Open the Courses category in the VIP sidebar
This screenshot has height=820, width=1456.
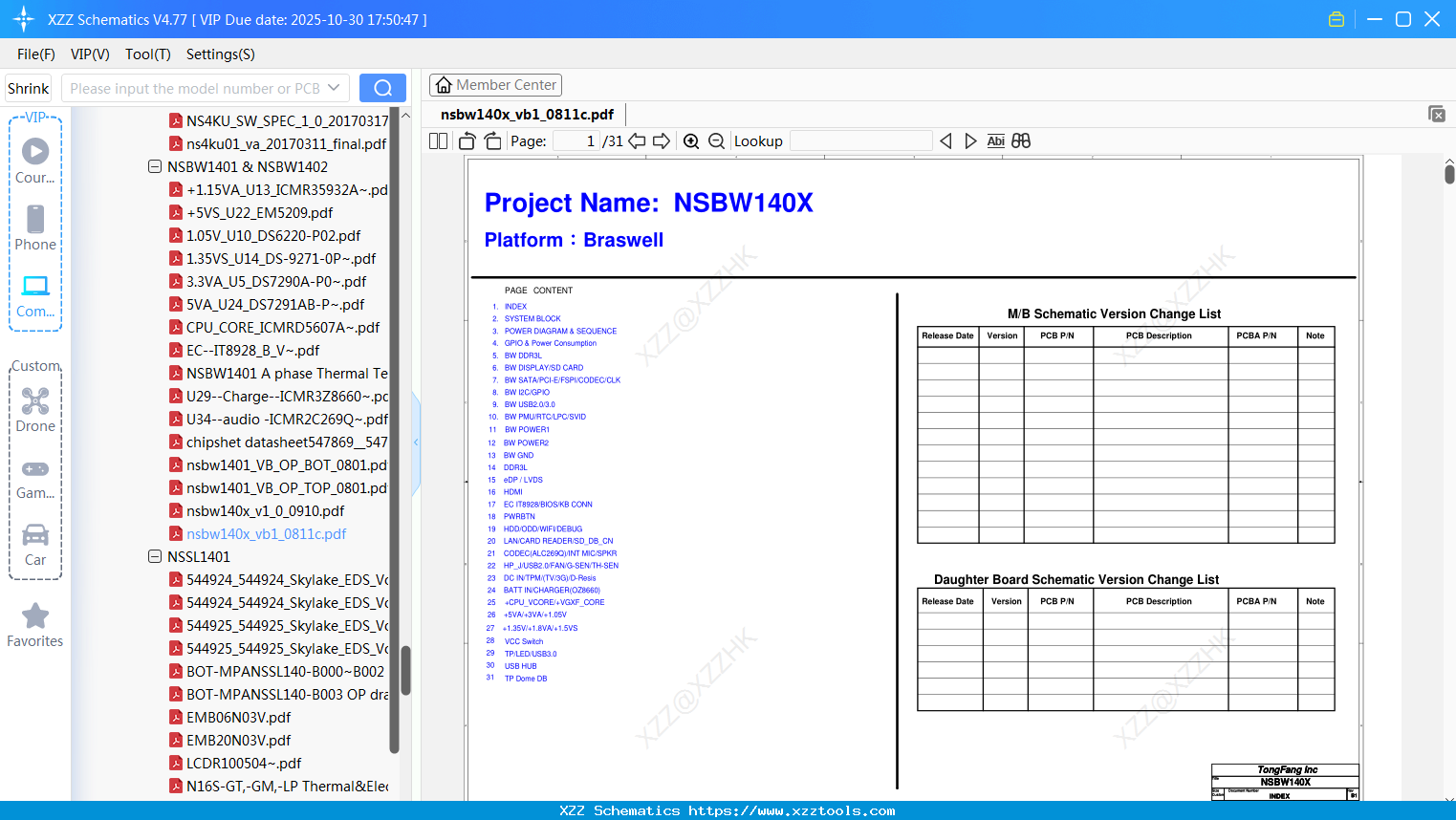[x=35, y=161]
